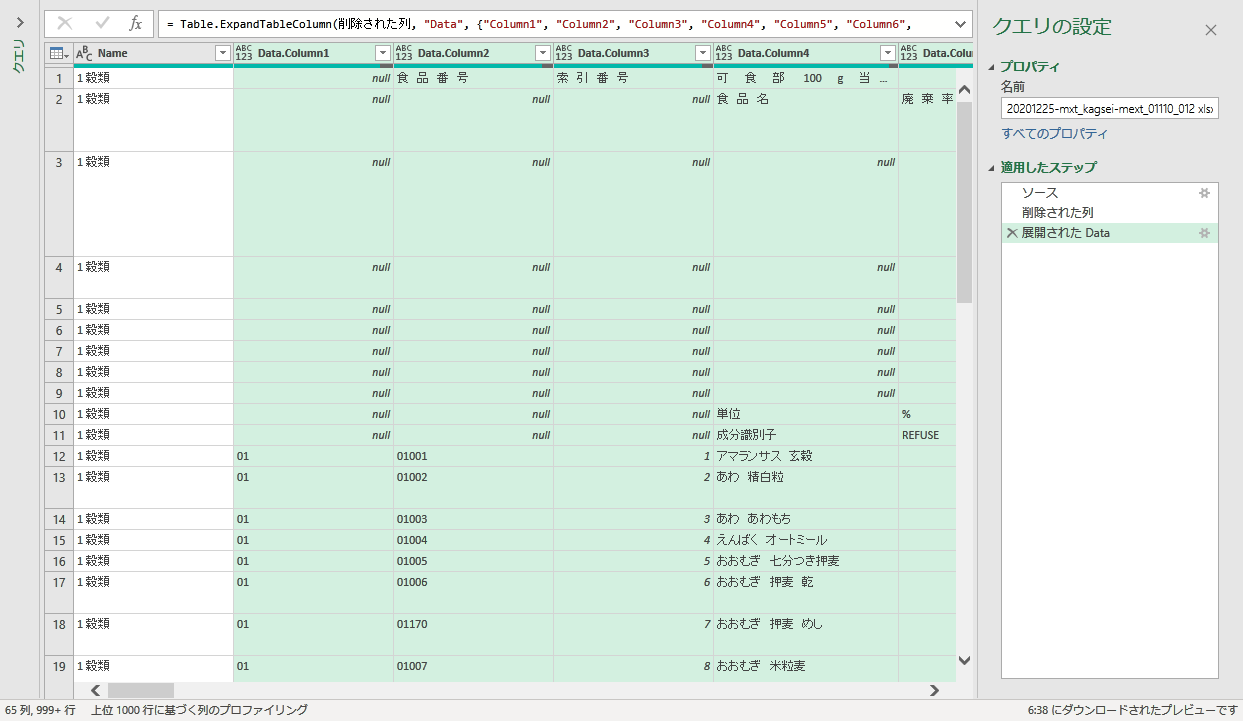Select the cell 01001
The height and width of the screenshot is (721, 1243).
coord(473,456)
